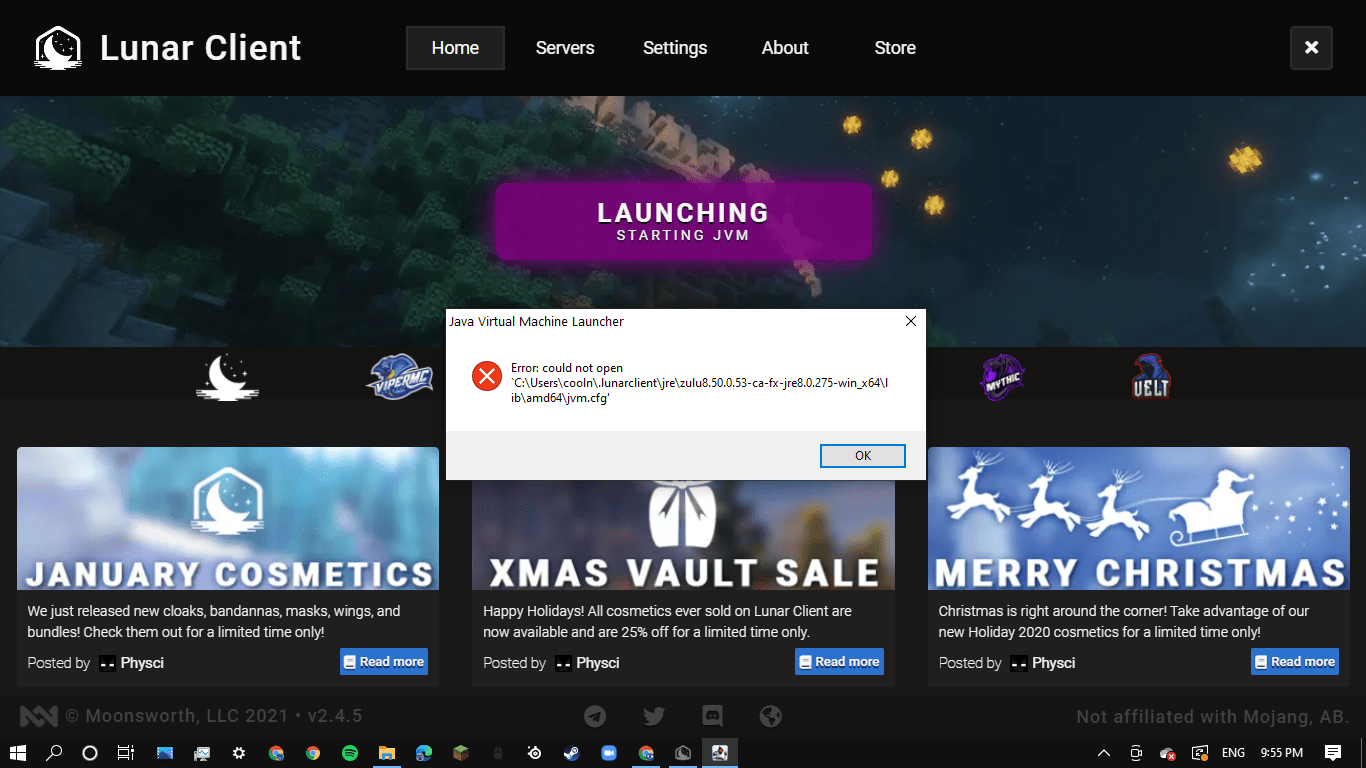This screenshot has width=1366, height=768.
Task: Switch to the About tab
Action: click(785, 48)
